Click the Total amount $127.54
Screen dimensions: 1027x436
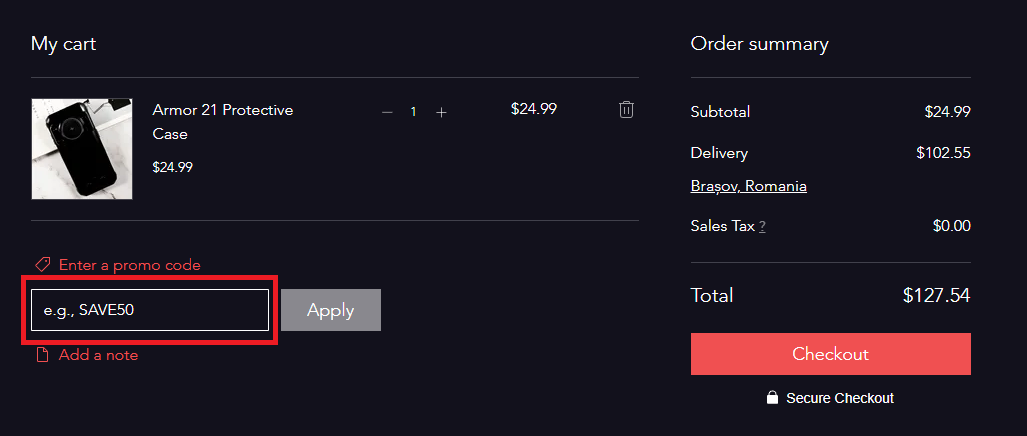(936, 296)
